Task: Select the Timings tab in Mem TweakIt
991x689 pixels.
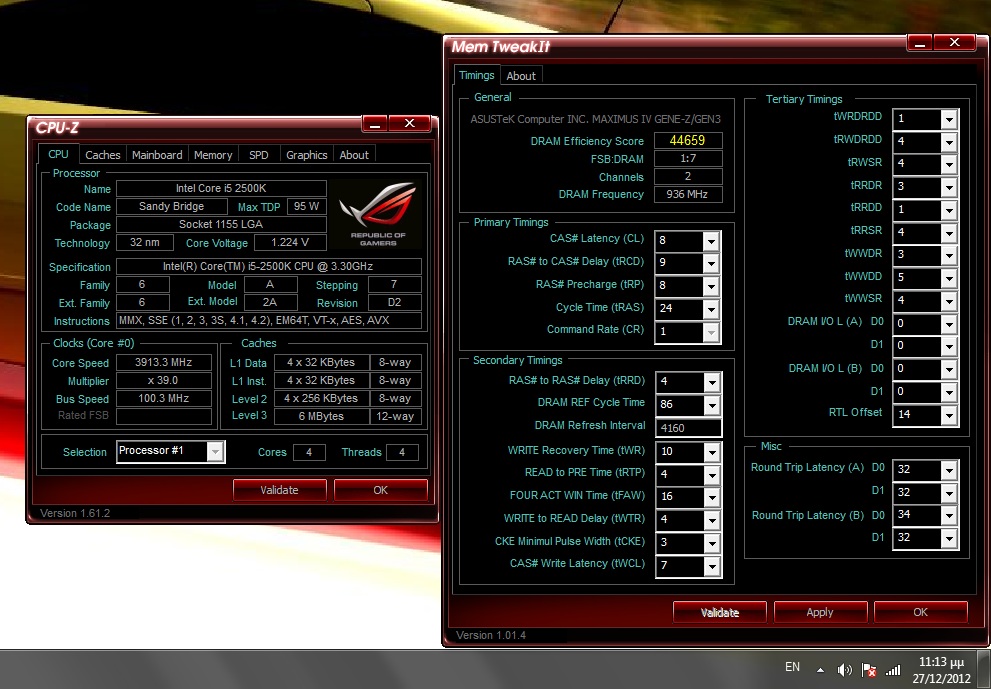Action: pyautogui.click(x=477, y=75)
